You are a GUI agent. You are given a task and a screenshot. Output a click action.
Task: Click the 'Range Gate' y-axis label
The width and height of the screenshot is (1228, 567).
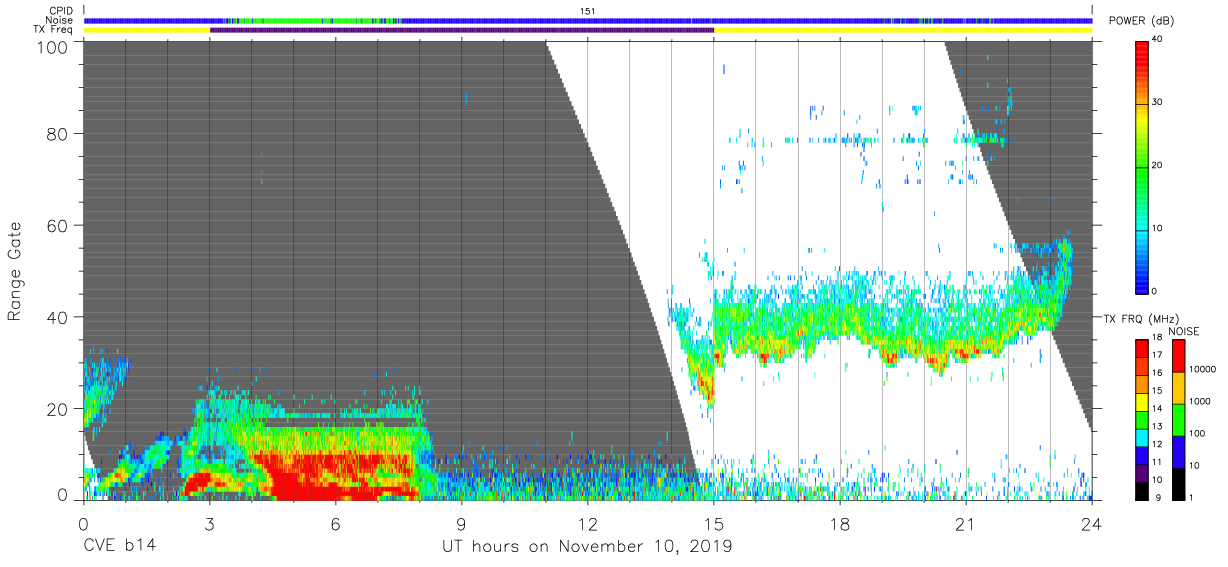pos(15,271)
